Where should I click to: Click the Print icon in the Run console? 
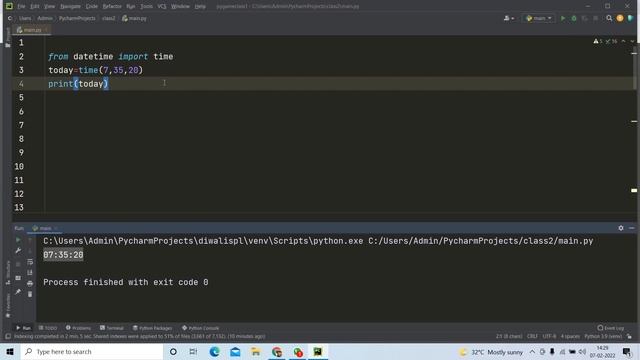tap(30, 283)
